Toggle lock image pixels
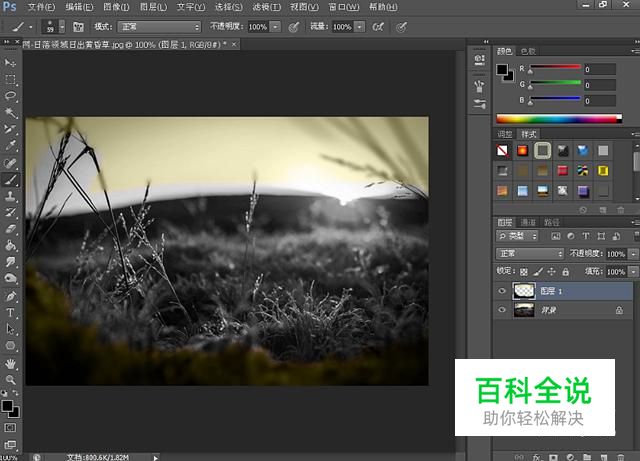This screenshot has width=640, height=461. coord(538,272)
